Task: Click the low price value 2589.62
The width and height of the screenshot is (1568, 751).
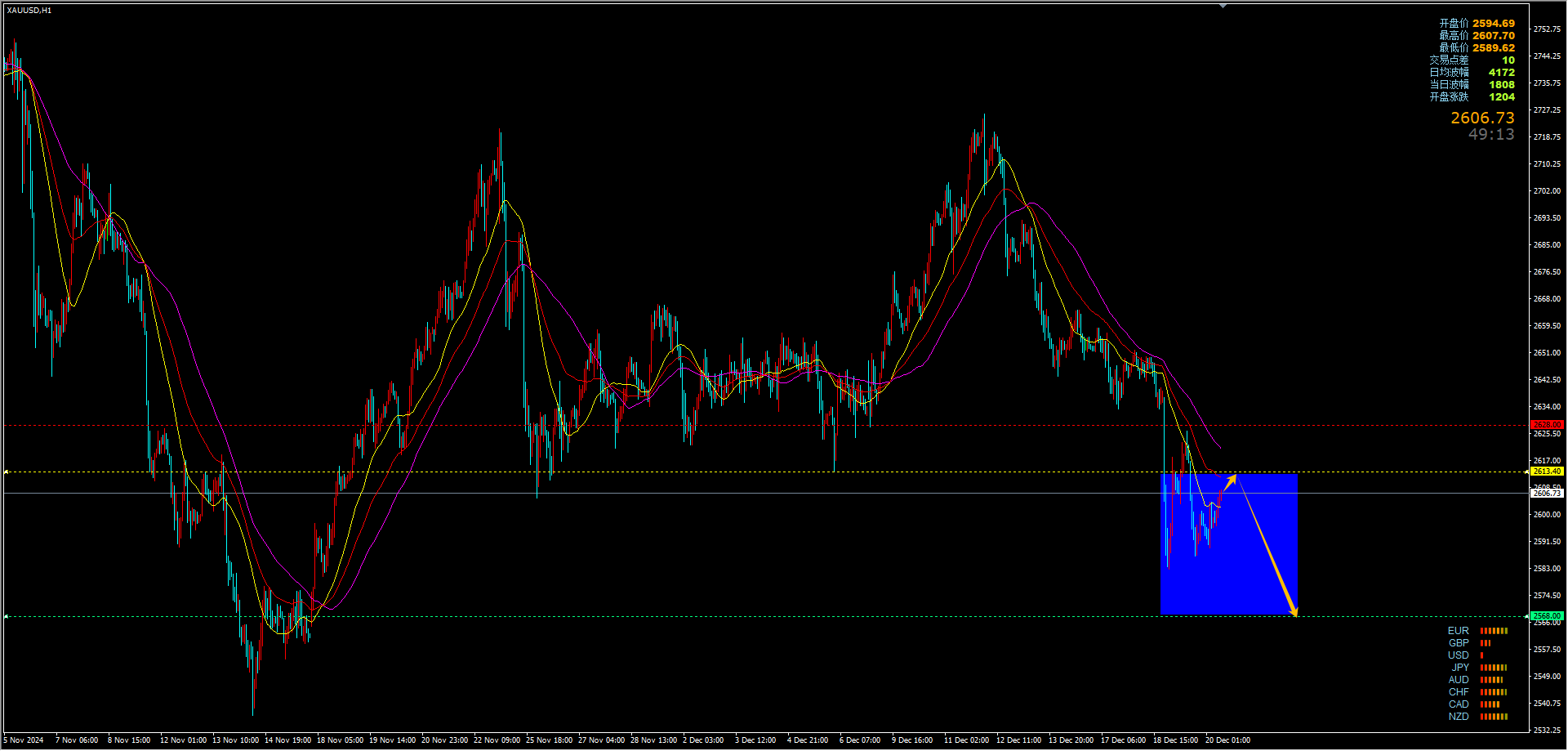Action: pyautogui.click(x=1494, y=48)
